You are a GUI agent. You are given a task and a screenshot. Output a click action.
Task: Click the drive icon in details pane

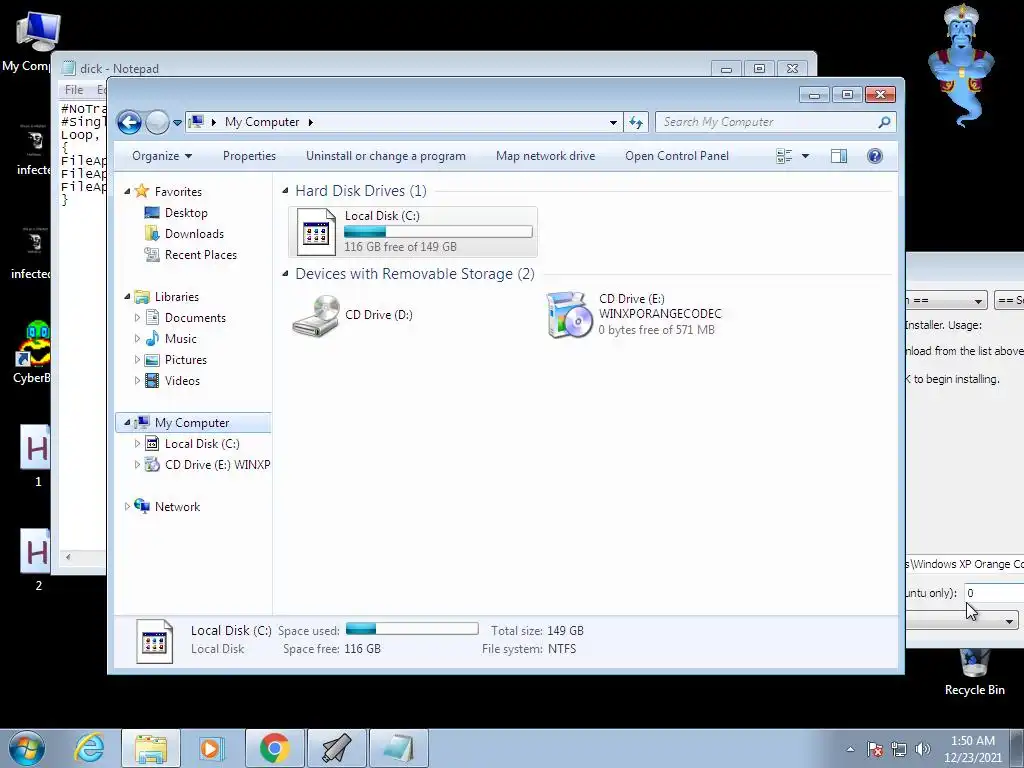[155, 641]
